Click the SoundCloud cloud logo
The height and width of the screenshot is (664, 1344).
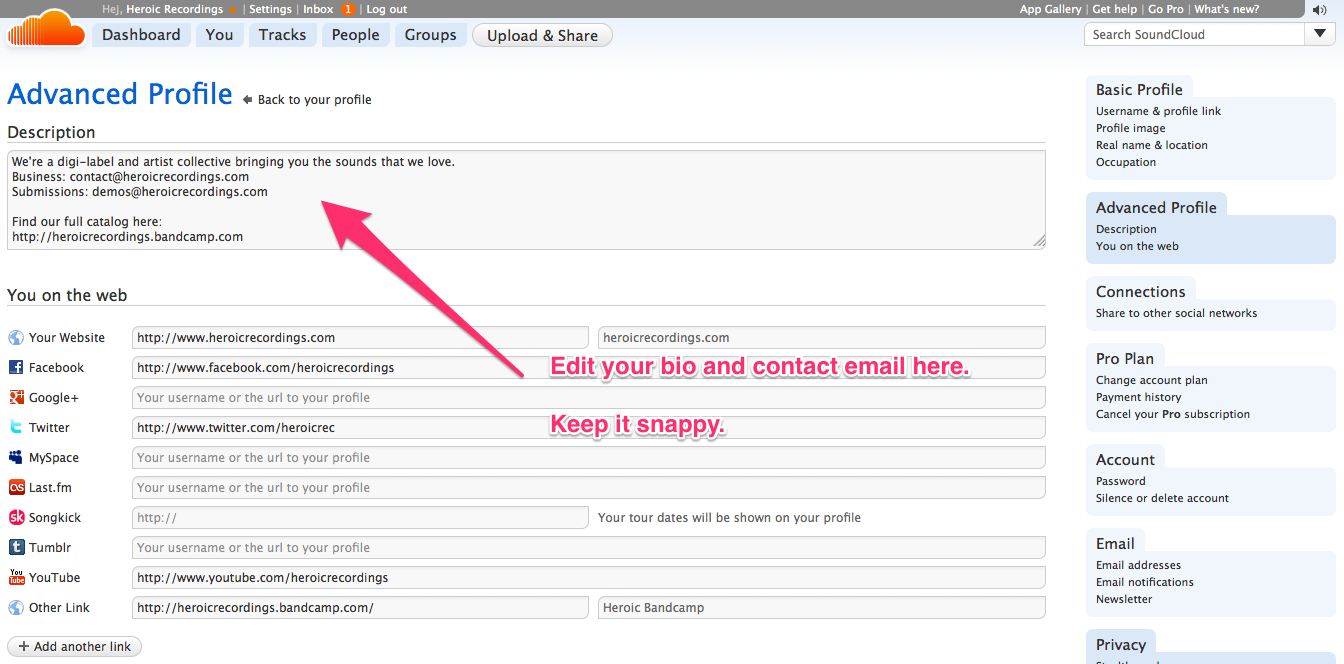coord(46,28)
